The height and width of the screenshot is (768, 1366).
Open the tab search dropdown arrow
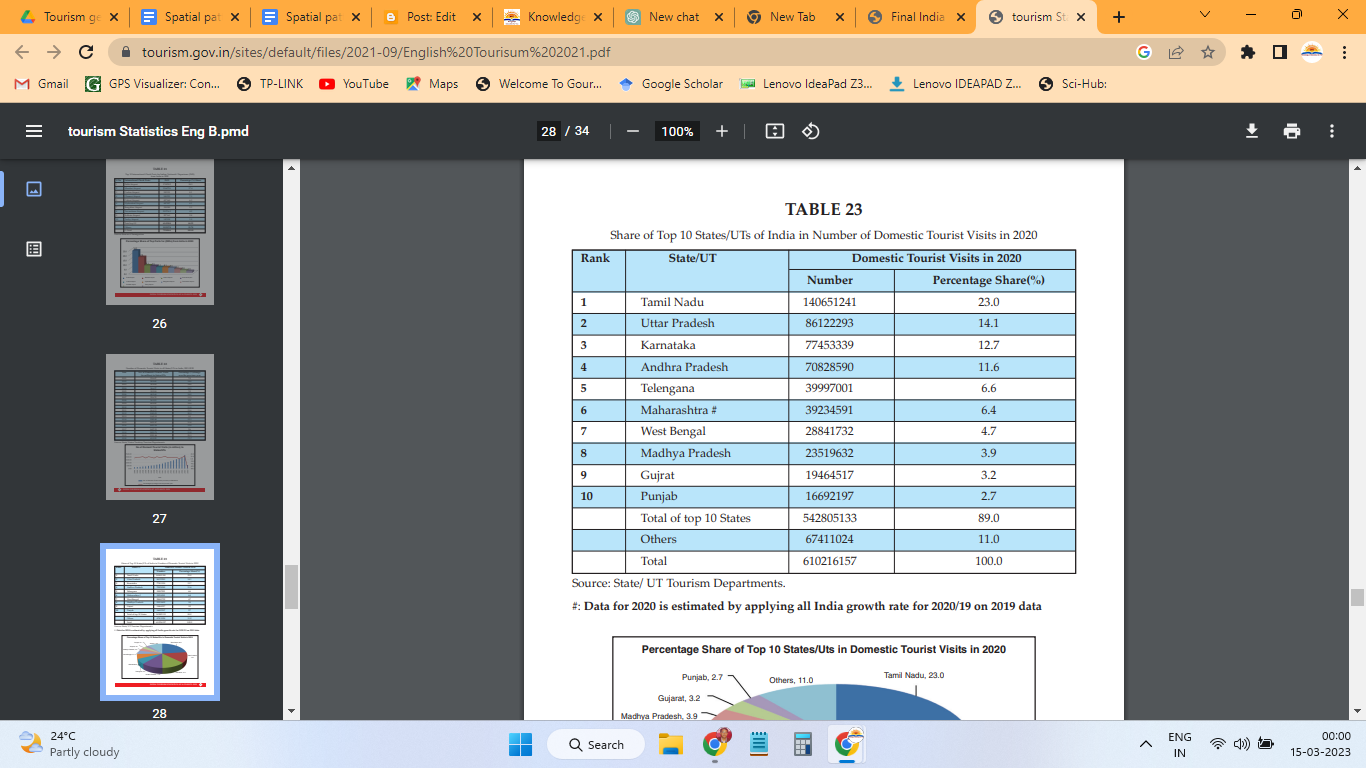pos(1205,15)
